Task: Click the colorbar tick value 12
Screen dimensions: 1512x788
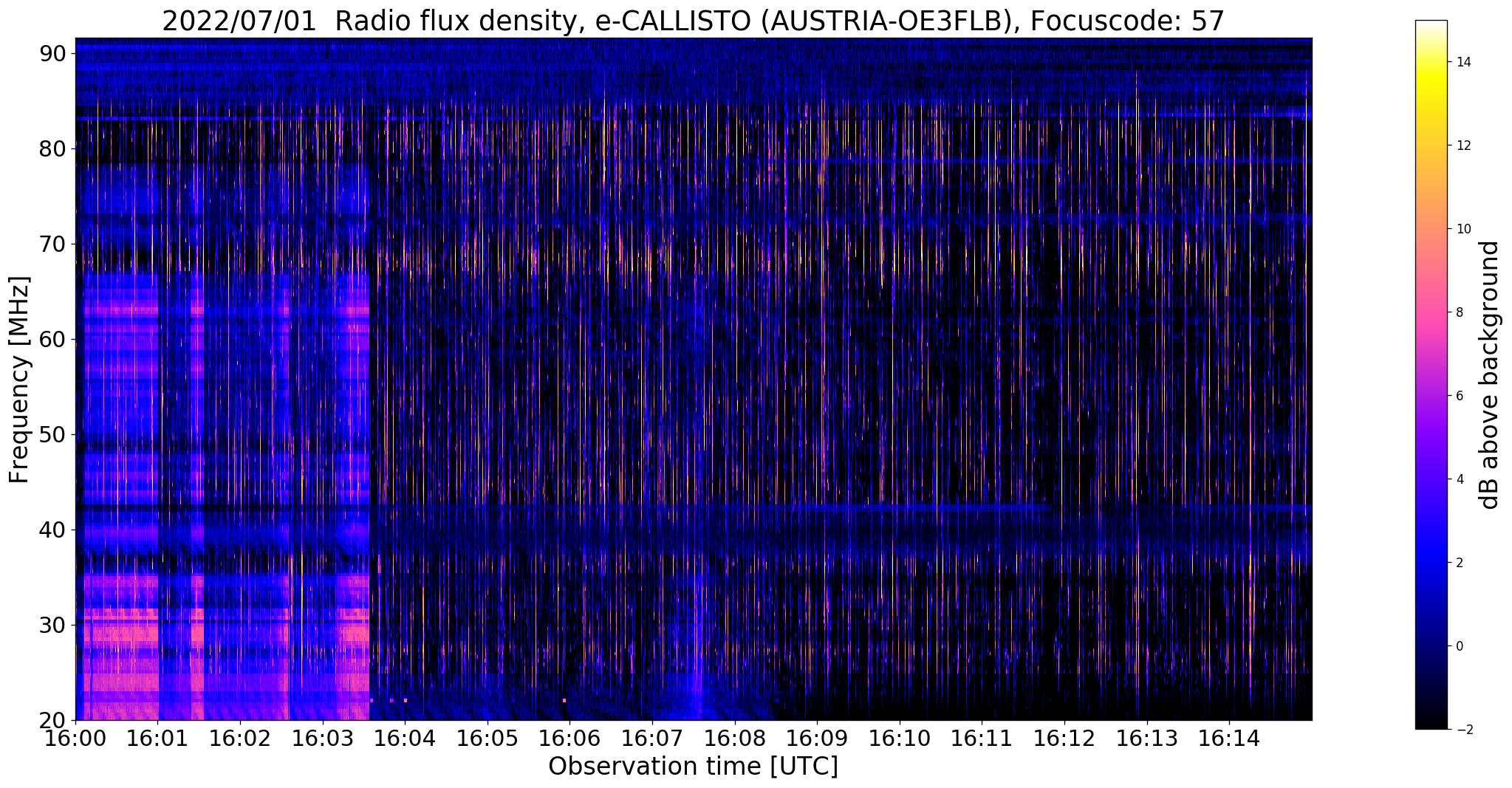Action: (x=1463, y=145)
